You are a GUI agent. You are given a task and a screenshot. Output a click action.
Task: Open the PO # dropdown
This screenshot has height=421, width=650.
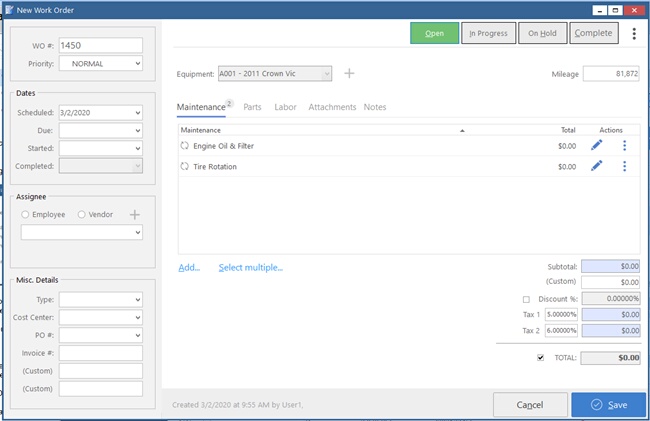click(138, 335)
